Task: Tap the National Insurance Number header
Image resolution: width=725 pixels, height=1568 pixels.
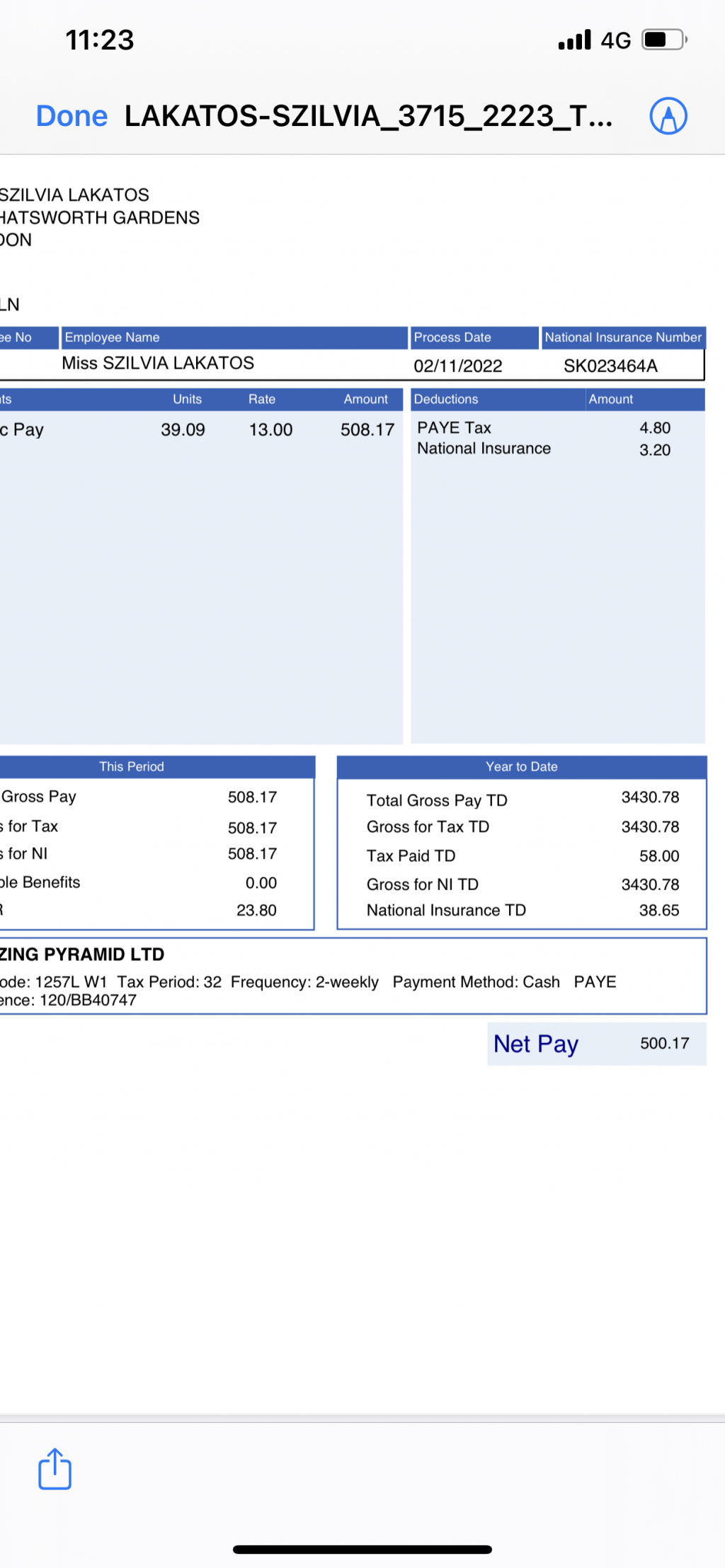Action: [623, 338]
